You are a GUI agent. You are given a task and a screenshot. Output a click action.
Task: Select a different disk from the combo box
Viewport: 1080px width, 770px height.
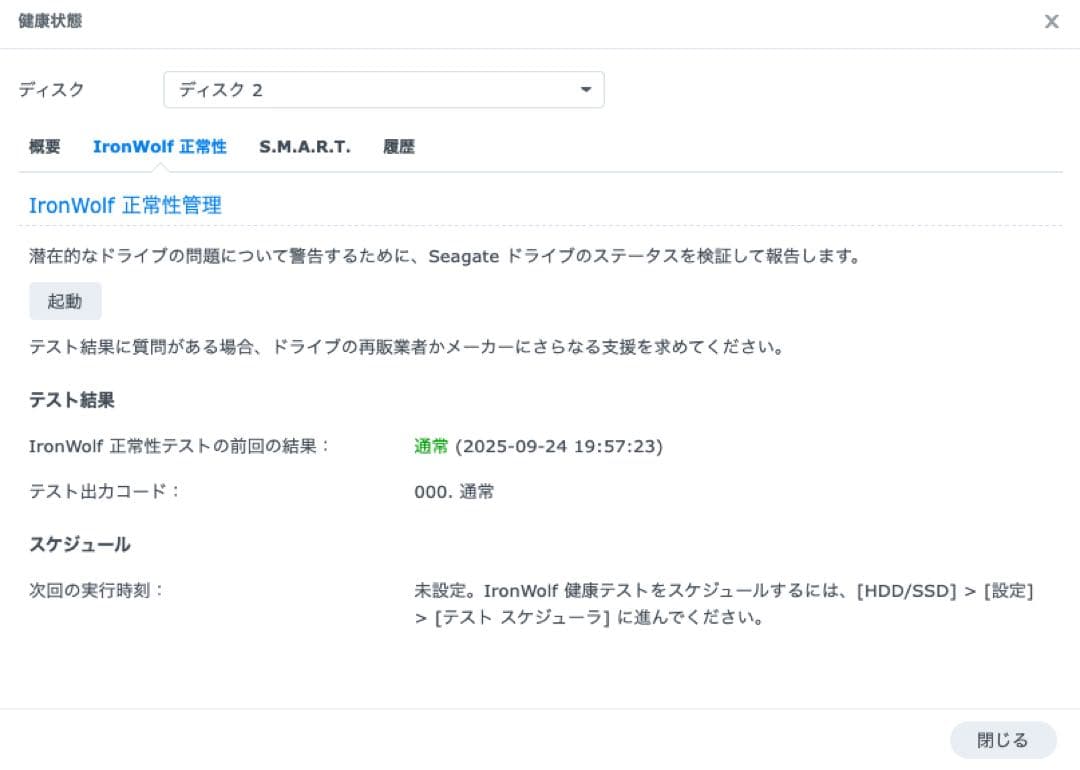coord(384,89)
